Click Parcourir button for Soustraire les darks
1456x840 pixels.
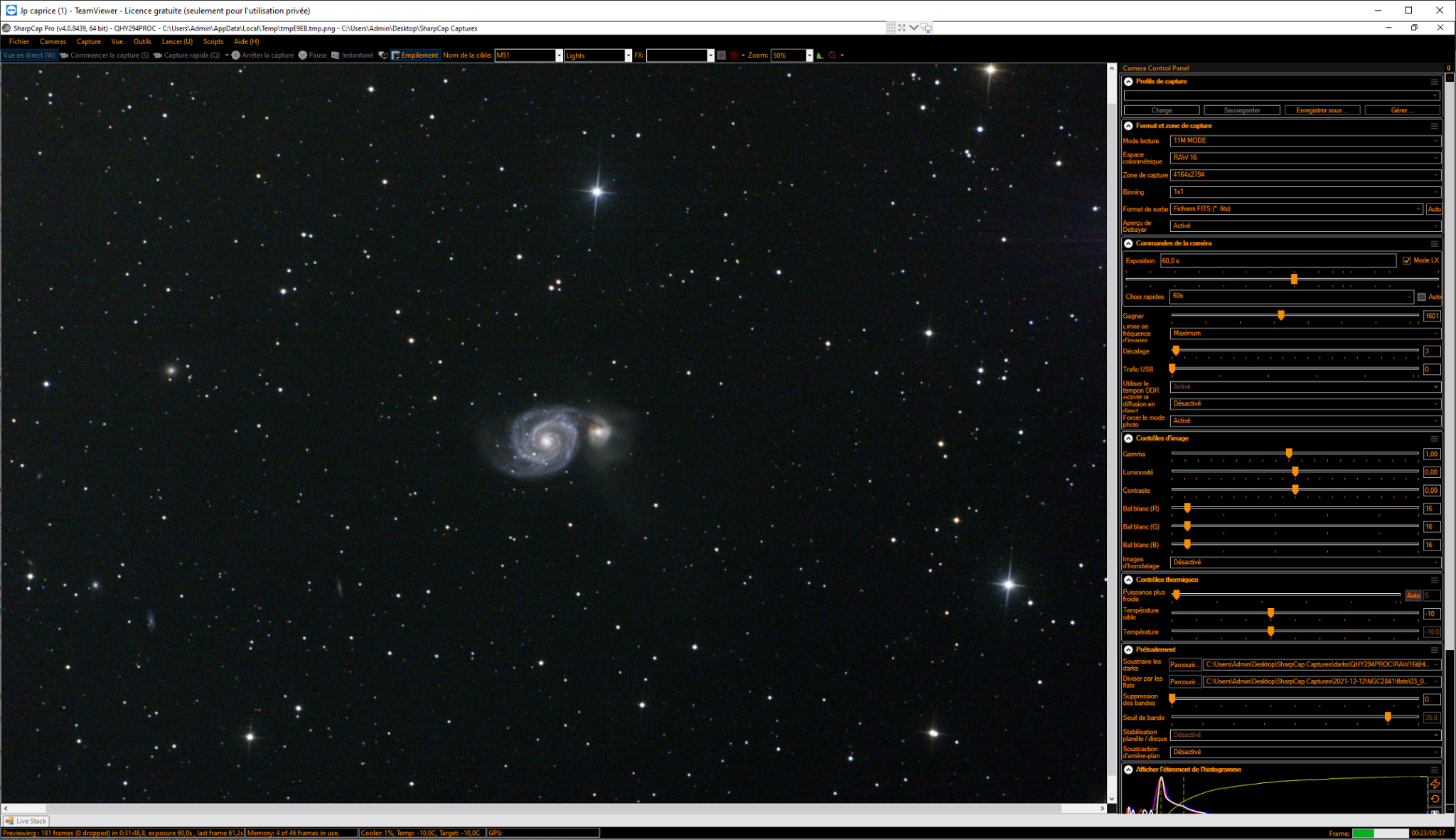click(1184, 665)
